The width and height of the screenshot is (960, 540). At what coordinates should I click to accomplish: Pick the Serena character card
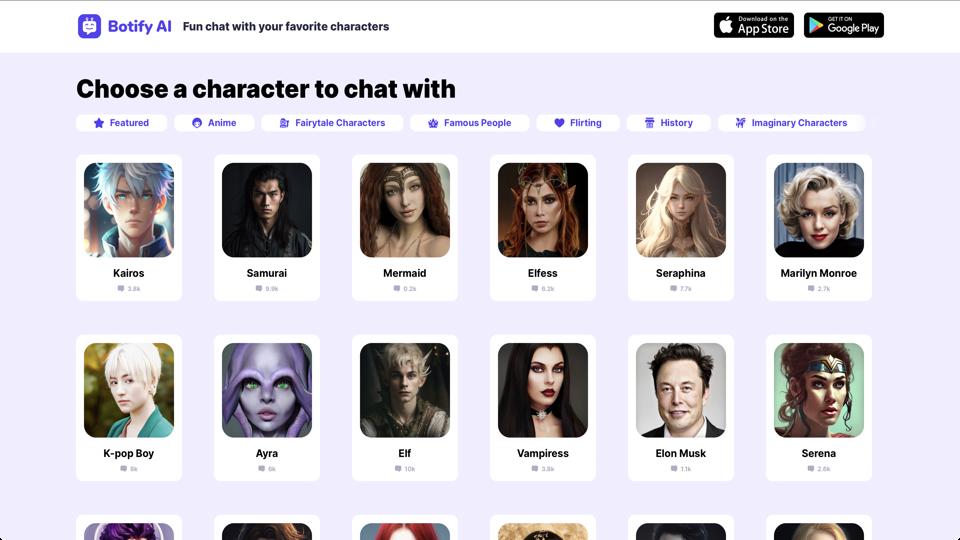pyautogui.click(x=819, y=408)
